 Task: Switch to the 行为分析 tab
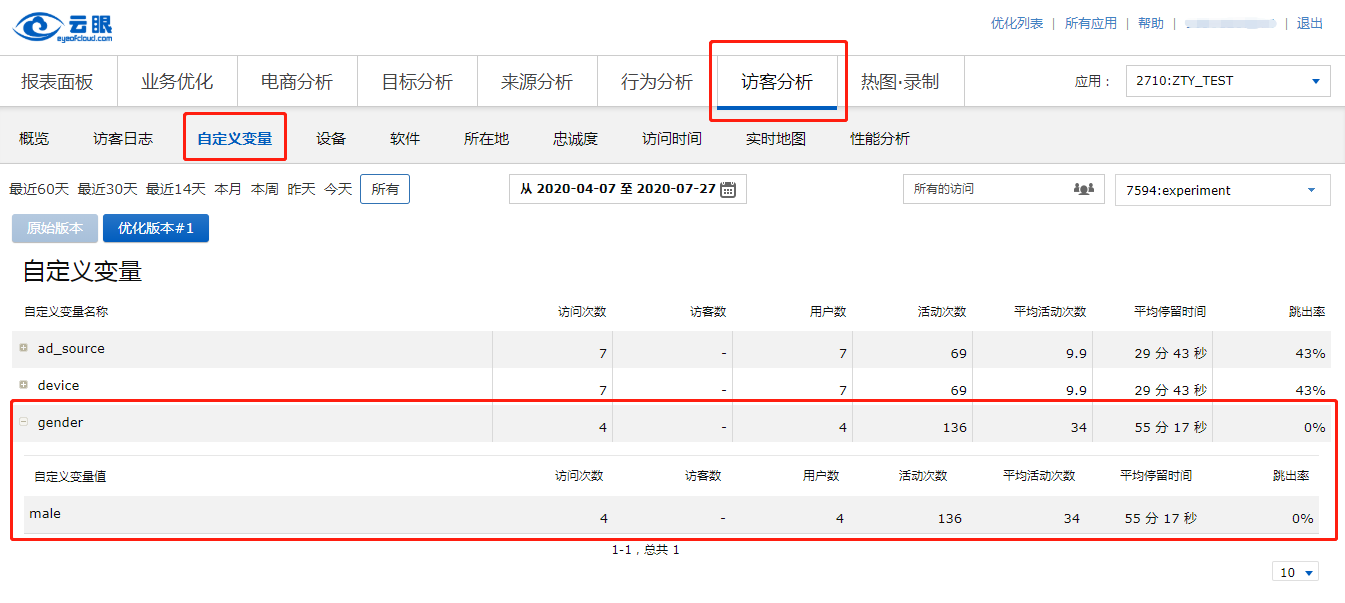(x=656, y=82)
